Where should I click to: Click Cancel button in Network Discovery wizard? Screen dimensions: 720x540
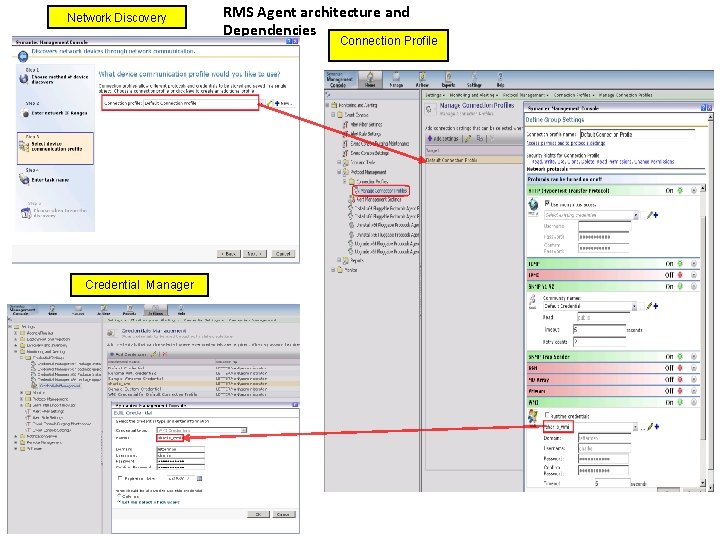pos(283,253)
